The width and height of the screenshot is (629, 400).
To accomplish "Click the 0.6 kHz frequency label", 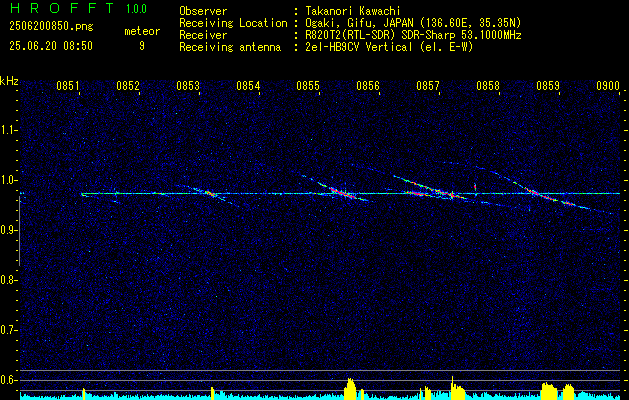I will pyautogui.click(x=8, y=380).
